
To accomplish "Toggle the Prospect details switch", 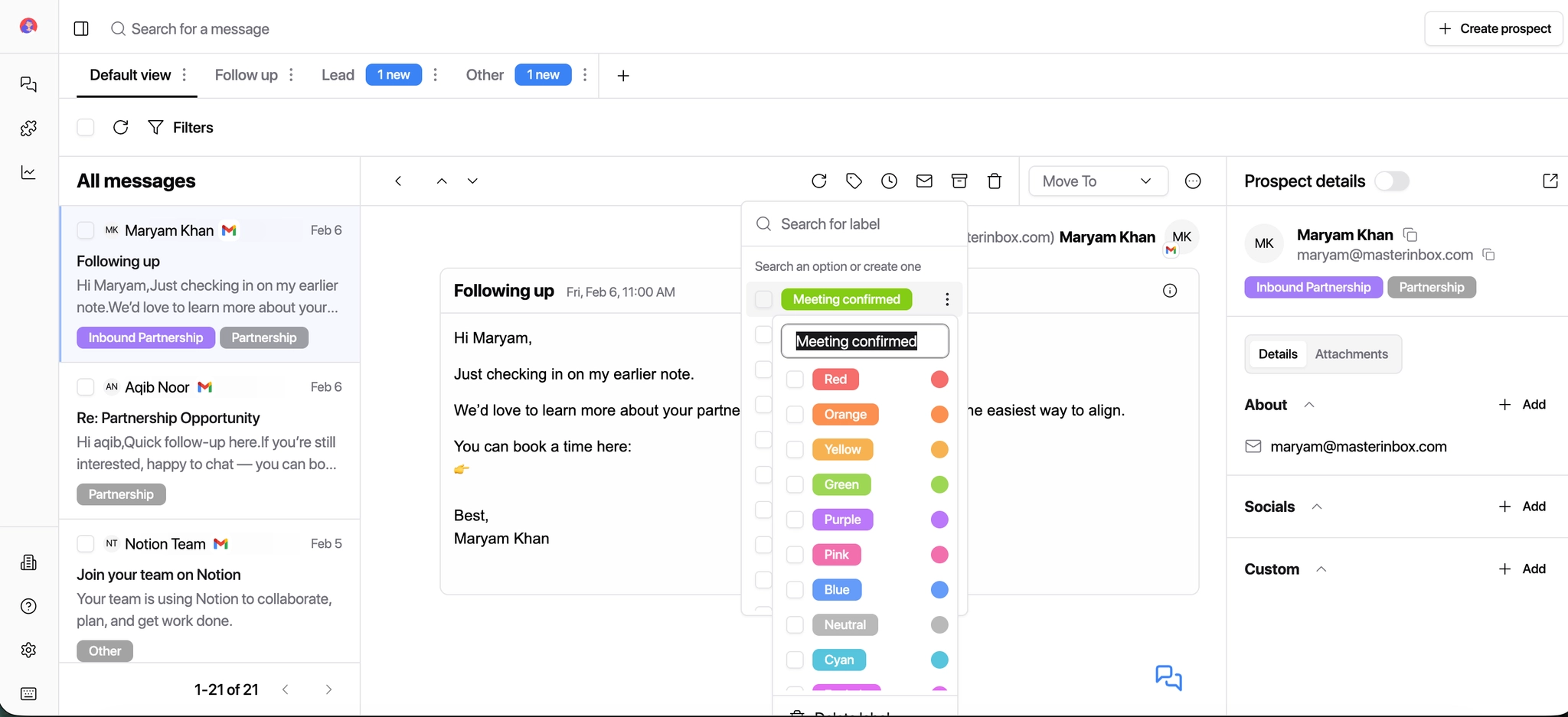I will point(1391,181).
